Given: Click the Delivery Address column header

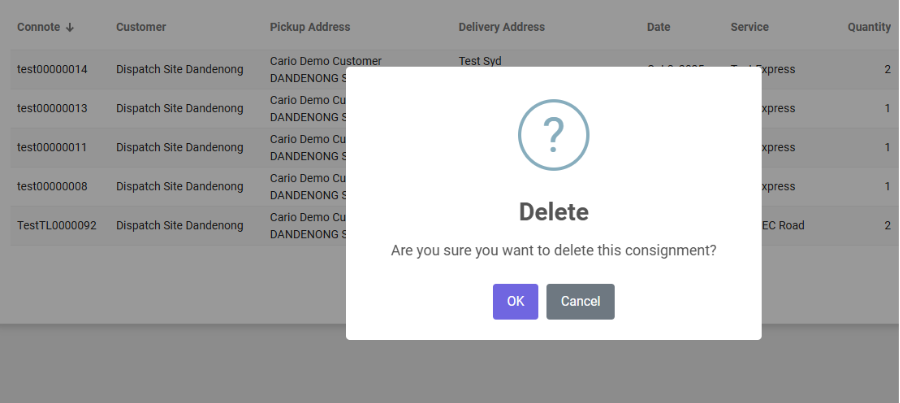Looking at the screenshot, I should click(x=501, y=27).
